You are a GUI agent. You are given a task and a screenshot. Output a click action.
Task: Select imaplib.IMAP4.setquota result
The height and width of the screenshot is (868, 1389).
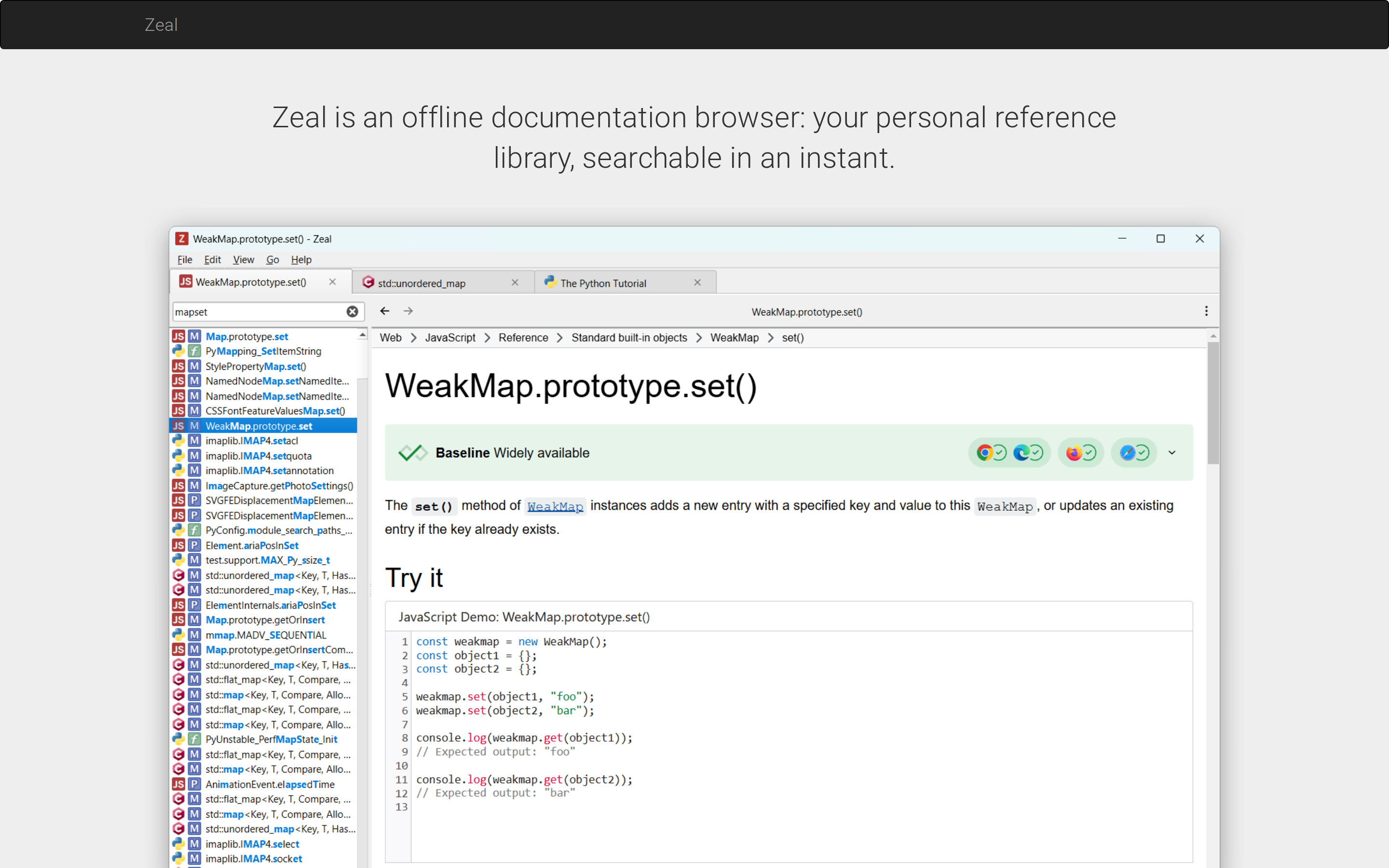click(x=263, y=456)
